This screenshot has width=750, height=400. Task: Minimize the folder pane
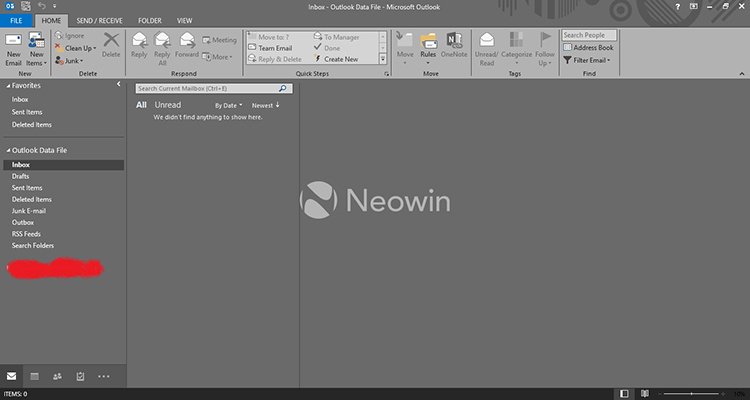[x=119, y=84]
